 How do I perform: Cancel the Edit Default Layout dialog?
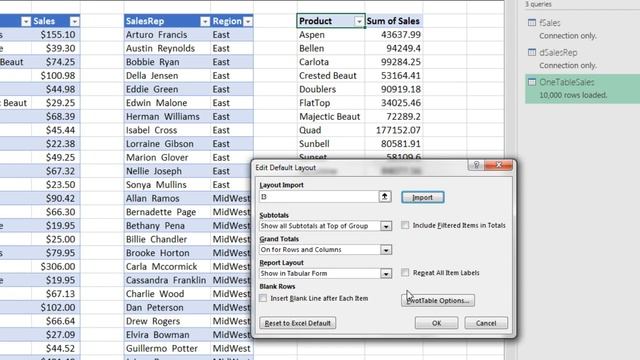point(486,323)
